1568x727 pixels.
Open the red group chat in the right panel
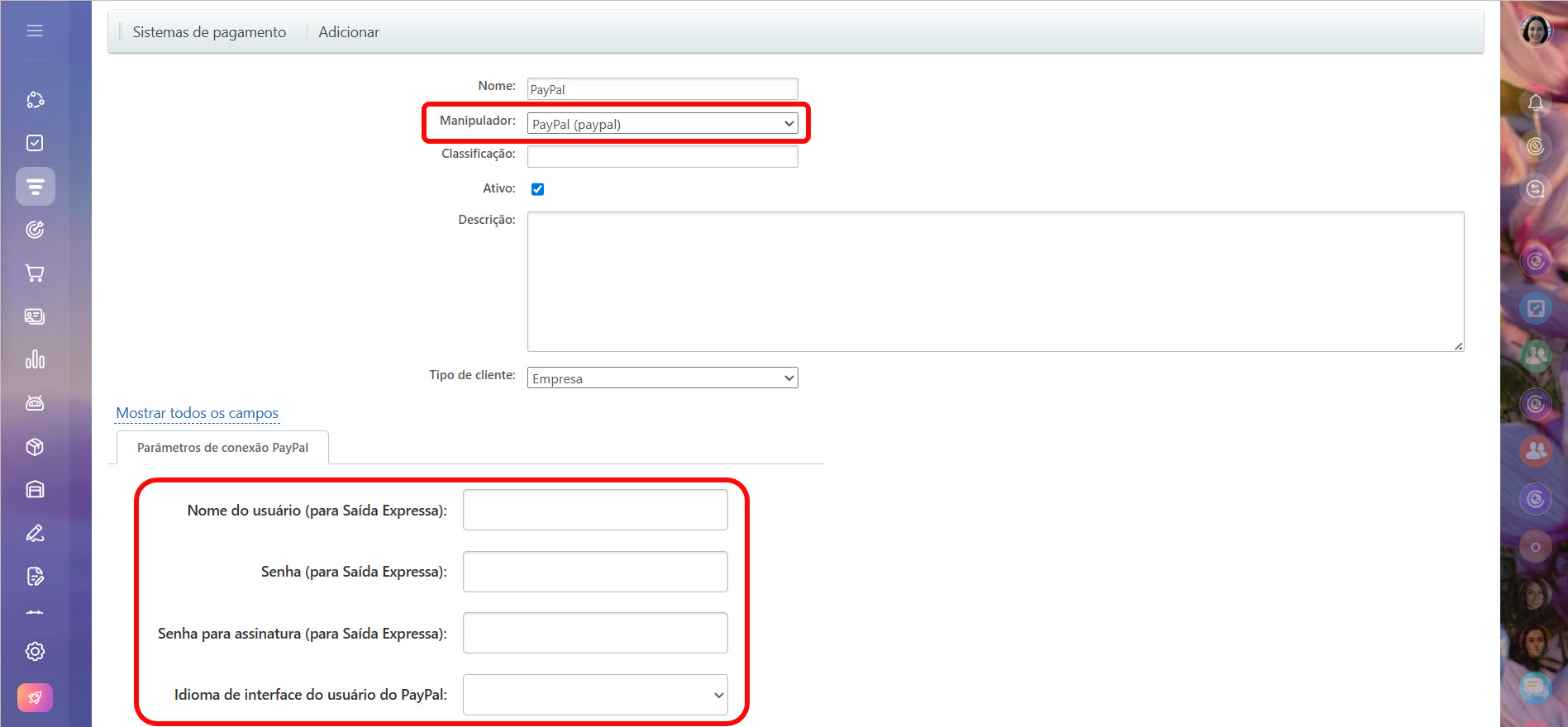[x=1536, y=450]
